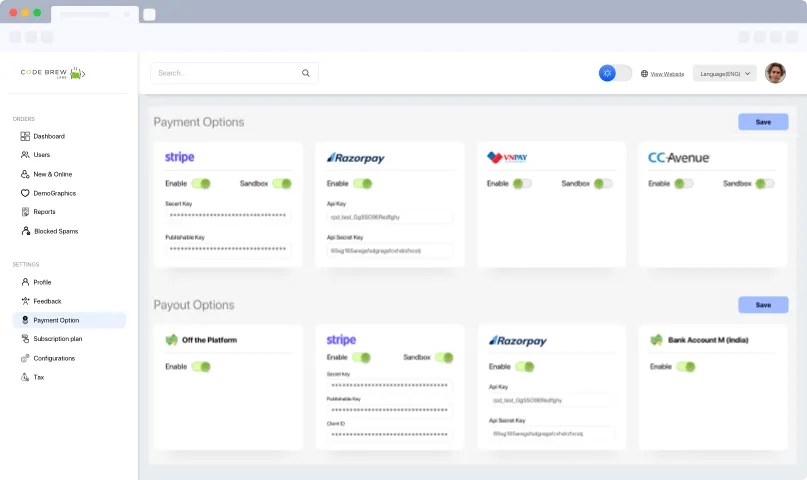
Task: Click the Dashboard grid icon in sidebar
Action: (25, 136)
